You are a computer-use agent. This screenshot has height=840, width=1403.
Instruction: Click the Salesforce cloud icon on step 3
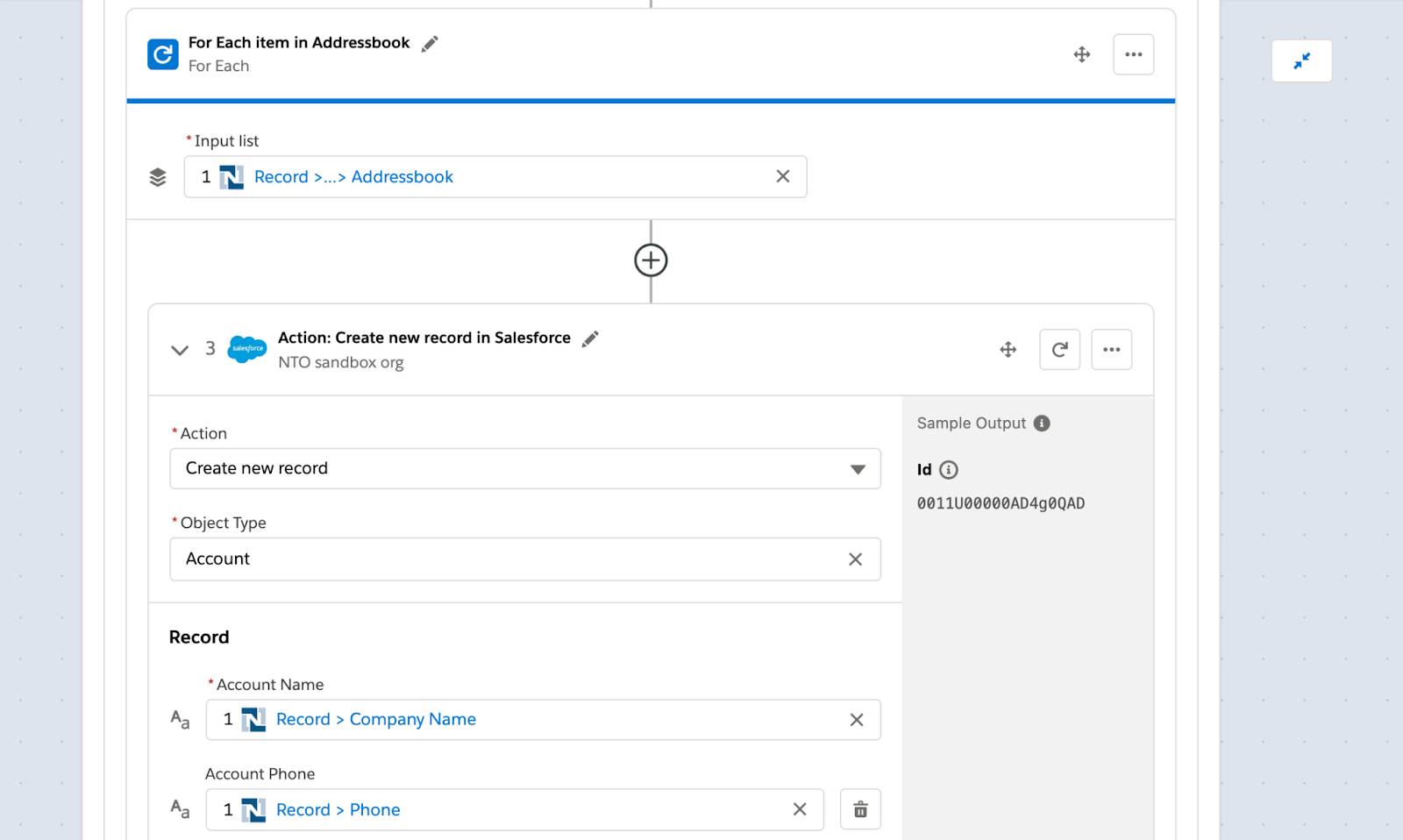click(246, 349)
